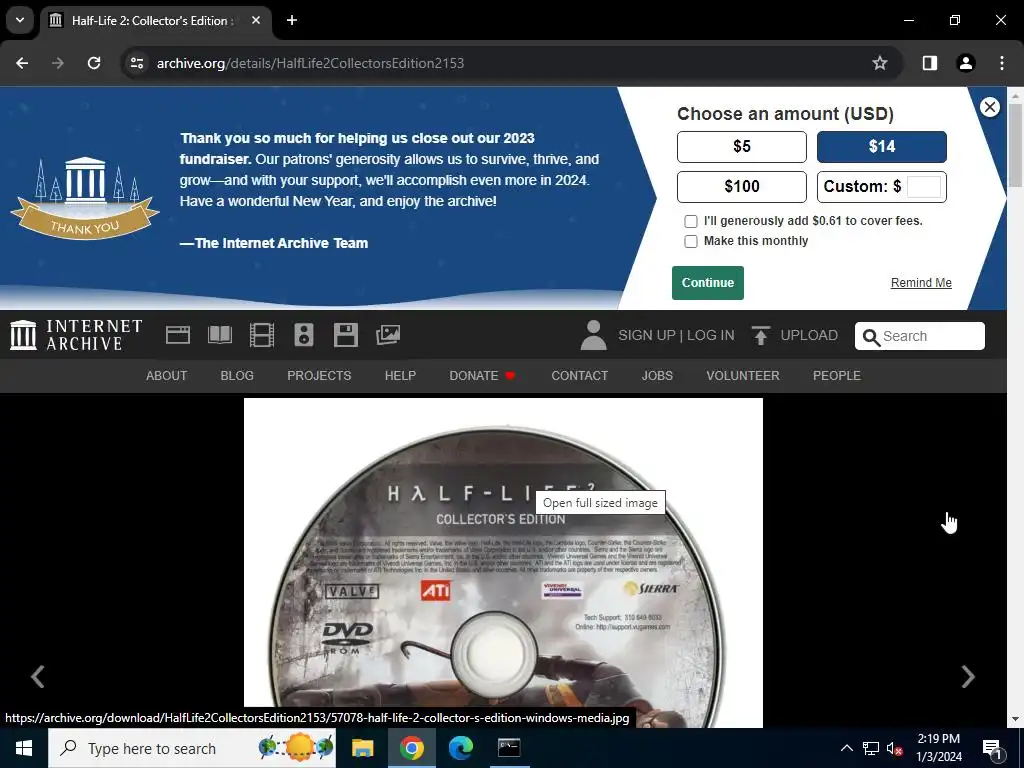Image resolution: width=1024 pixels, height=768 pixels.
Task: Show hidden system tray icons
Action: click(x=846, y=748)
